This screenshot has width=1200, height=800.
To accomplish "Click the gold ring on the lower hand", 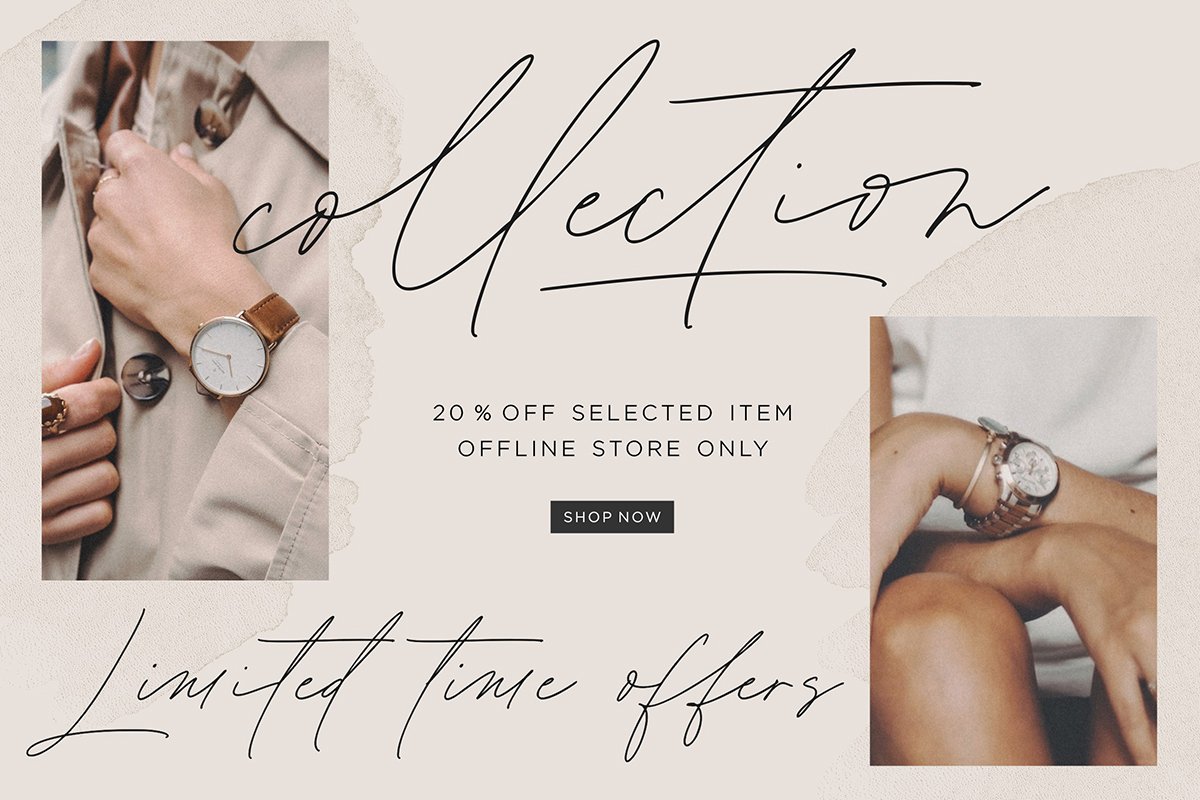I will [54, 413].
